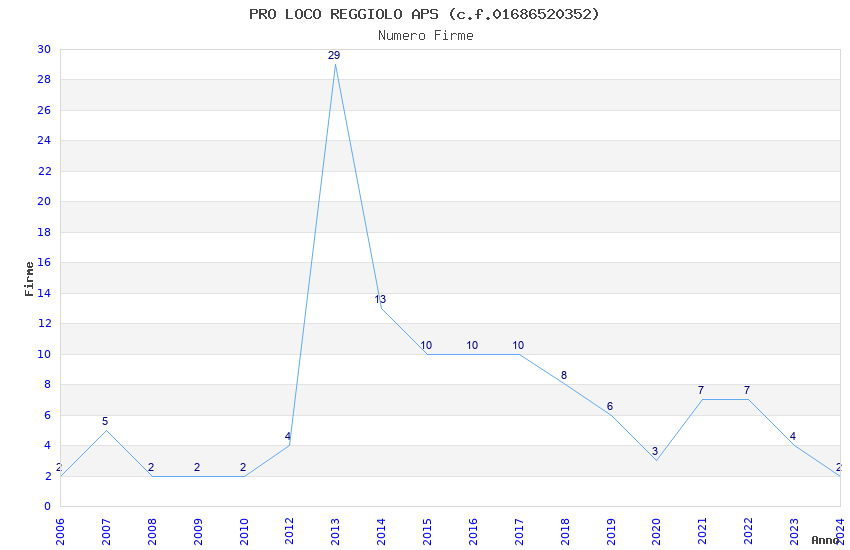The height and width of the screenshot is (550, 850).
Task: Click the data label 10 above 2015
Action: click(426, 345)
